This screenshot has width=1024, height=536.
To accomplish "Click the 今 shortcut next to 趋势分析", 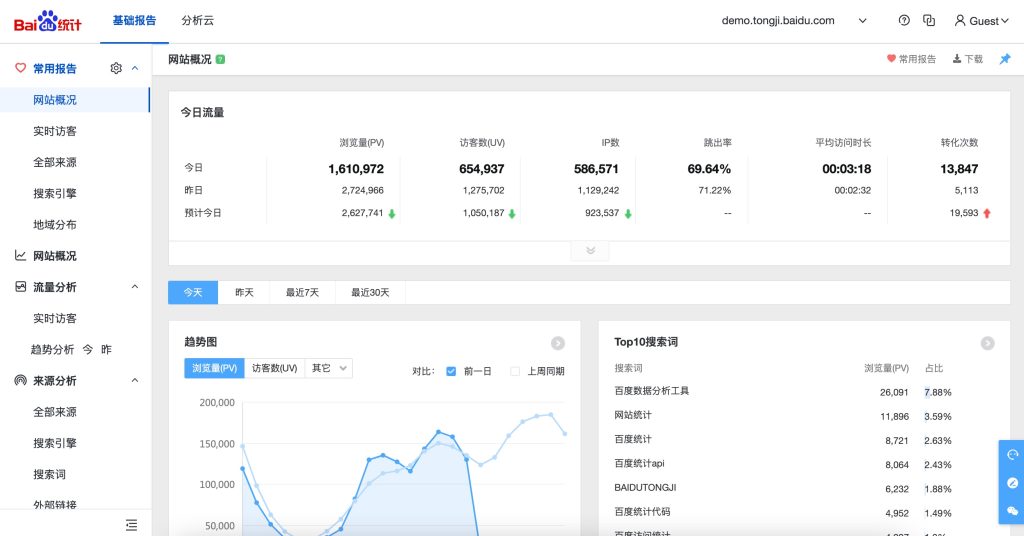I will pos(88,349).
